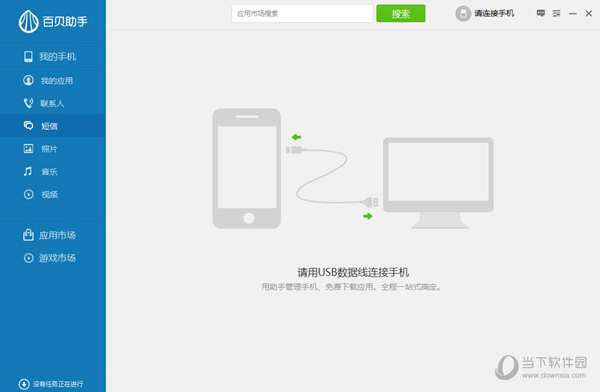Open the 照片 photos icon

pyautogui.click(x=28, y=149)
